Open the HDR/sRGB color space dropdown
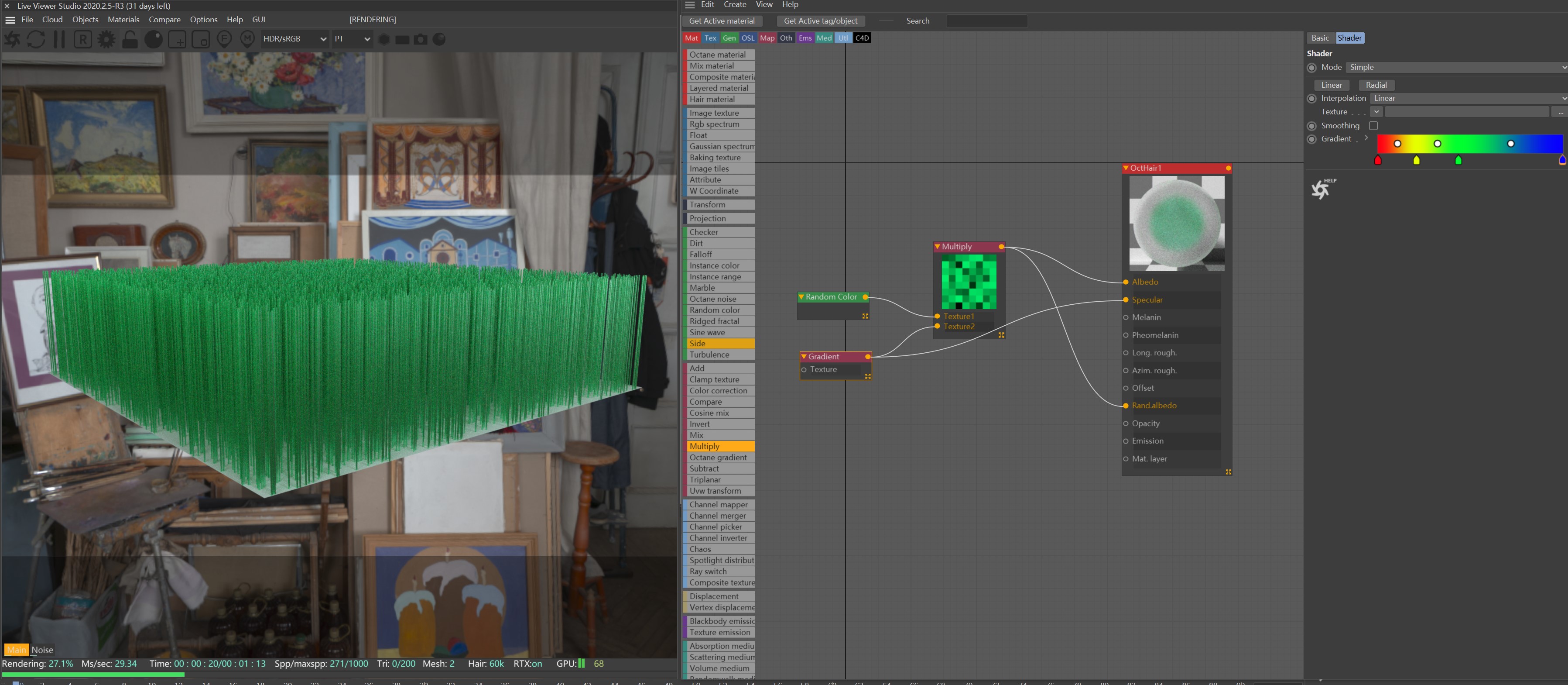 [294, 39]
